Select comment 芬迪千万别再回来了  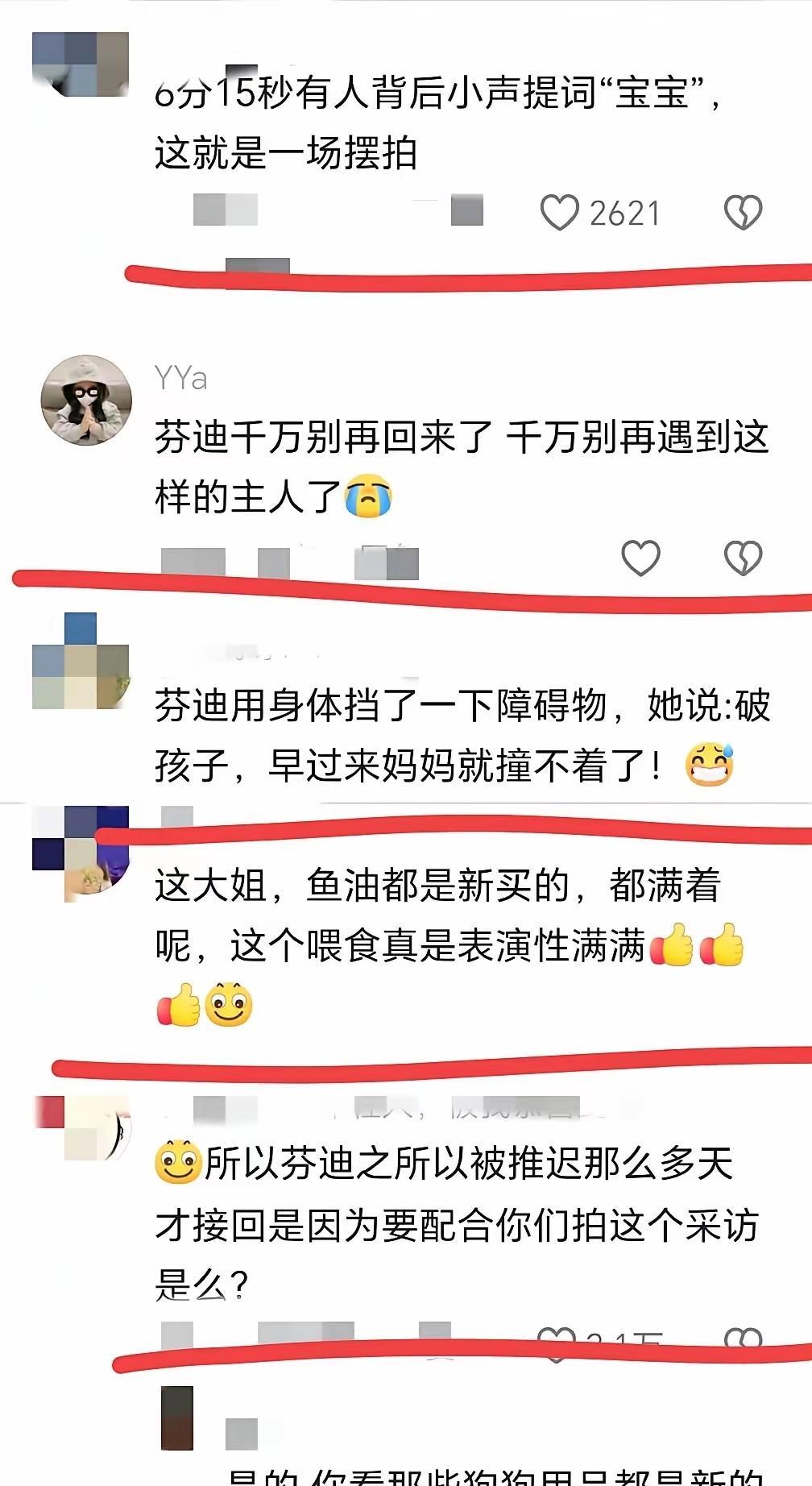[324, 438]
